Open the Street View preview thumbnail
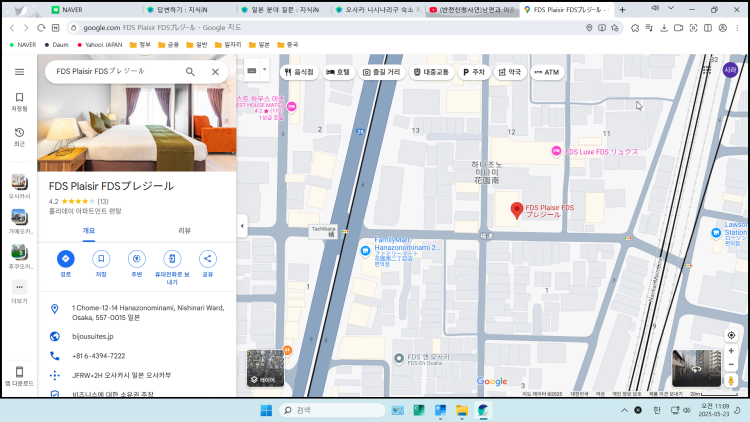The image size is (750, 422). click(696, 368)
